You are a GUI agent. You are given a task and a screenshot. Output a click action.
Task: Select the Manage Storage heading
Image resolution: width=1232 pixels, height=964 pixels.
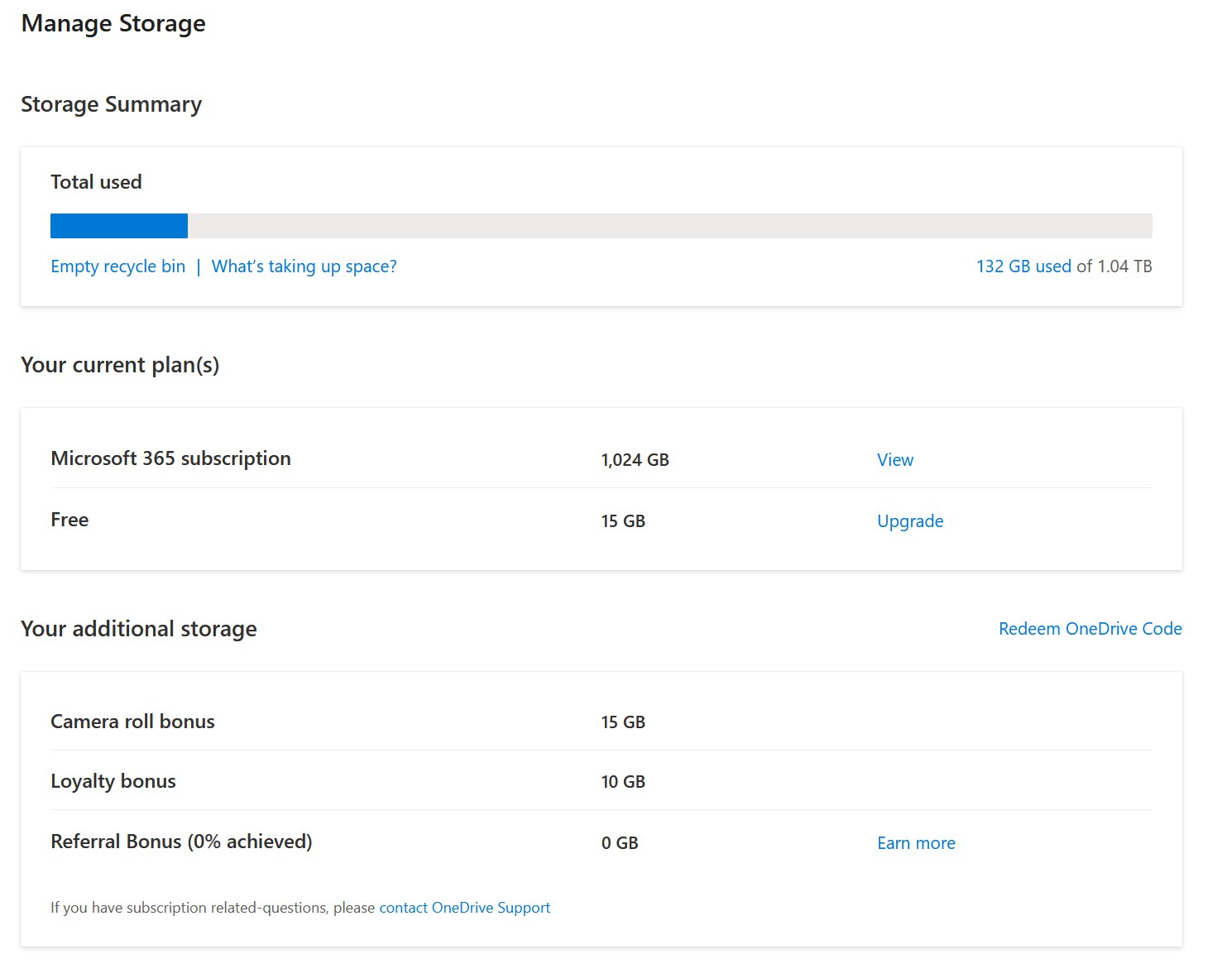[x=113, y=24]
